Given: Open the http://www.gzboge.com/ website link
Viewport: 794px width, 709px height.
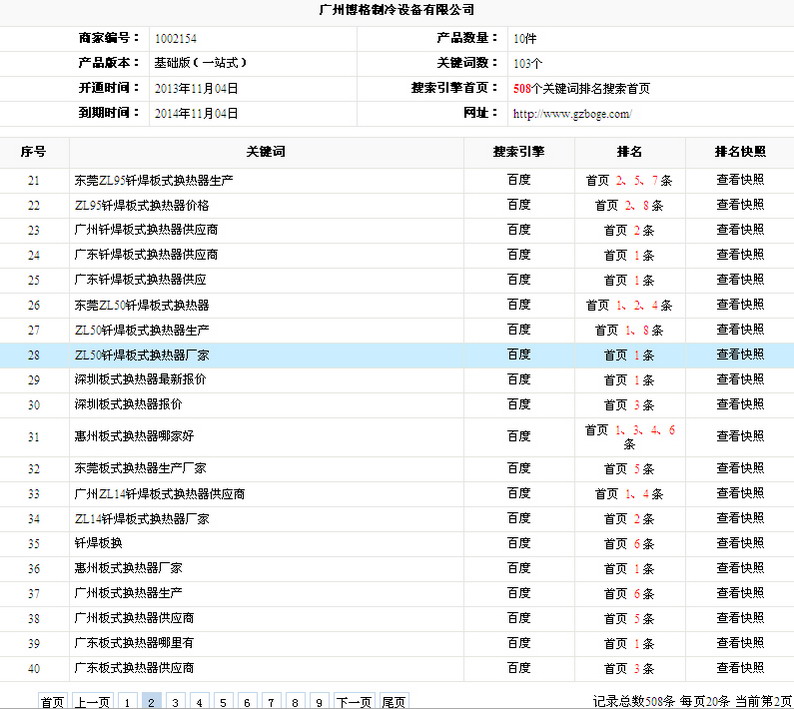Looking at the screenshot, I should tap(572, 114).
